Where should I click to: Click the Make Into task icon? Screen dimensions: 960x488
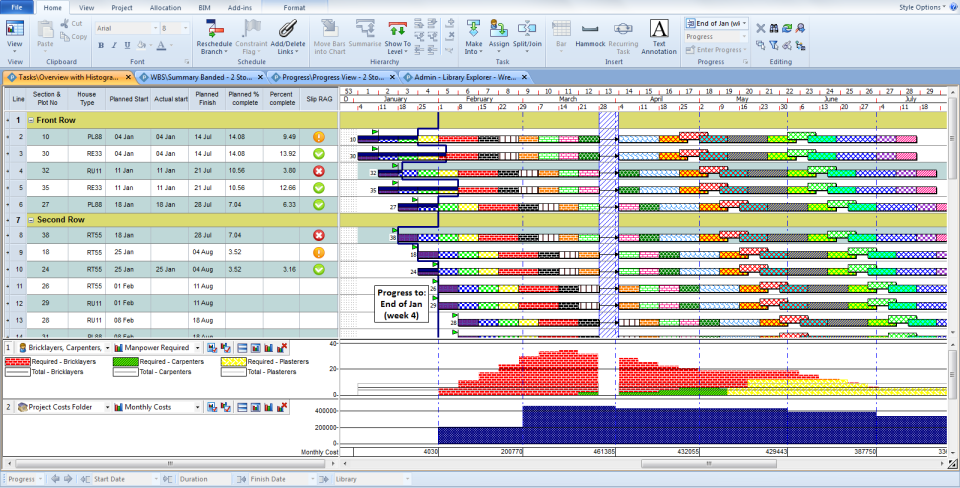click(x=473, y=30)
